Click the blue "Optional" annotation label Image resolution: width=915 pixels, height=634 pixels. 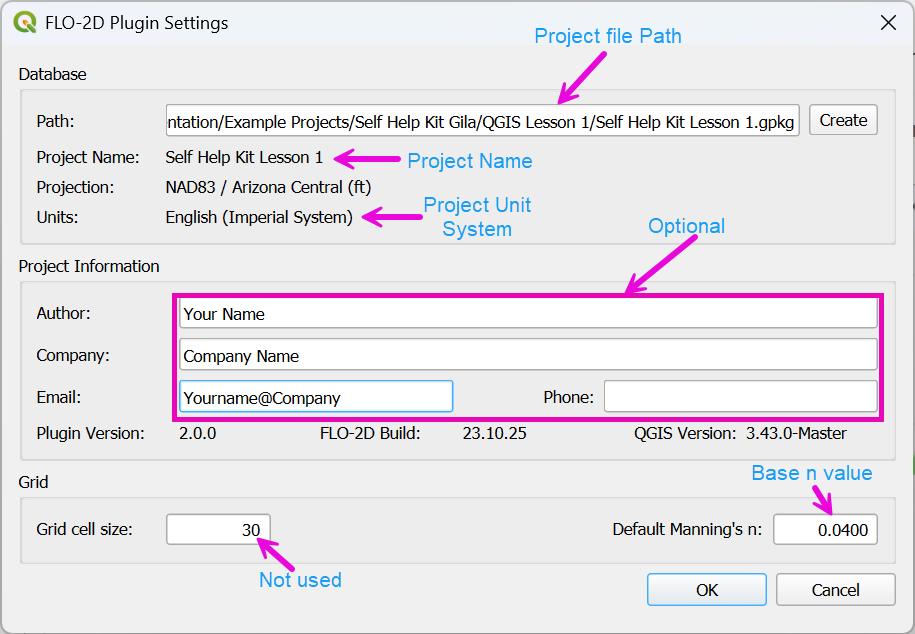pos(686,226)
